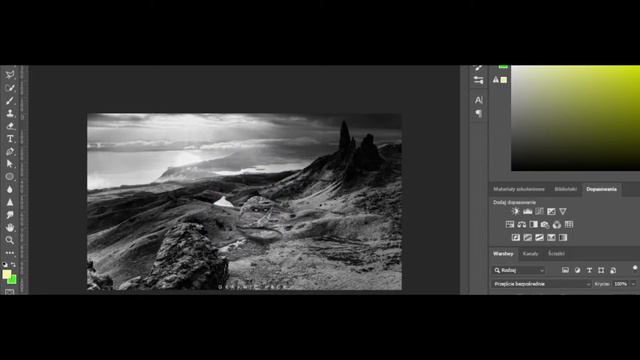The width and height of the screenshot is (640, 360).
Task: Open the Rodzaj layer filter dropdown
Action: point(519,270)
